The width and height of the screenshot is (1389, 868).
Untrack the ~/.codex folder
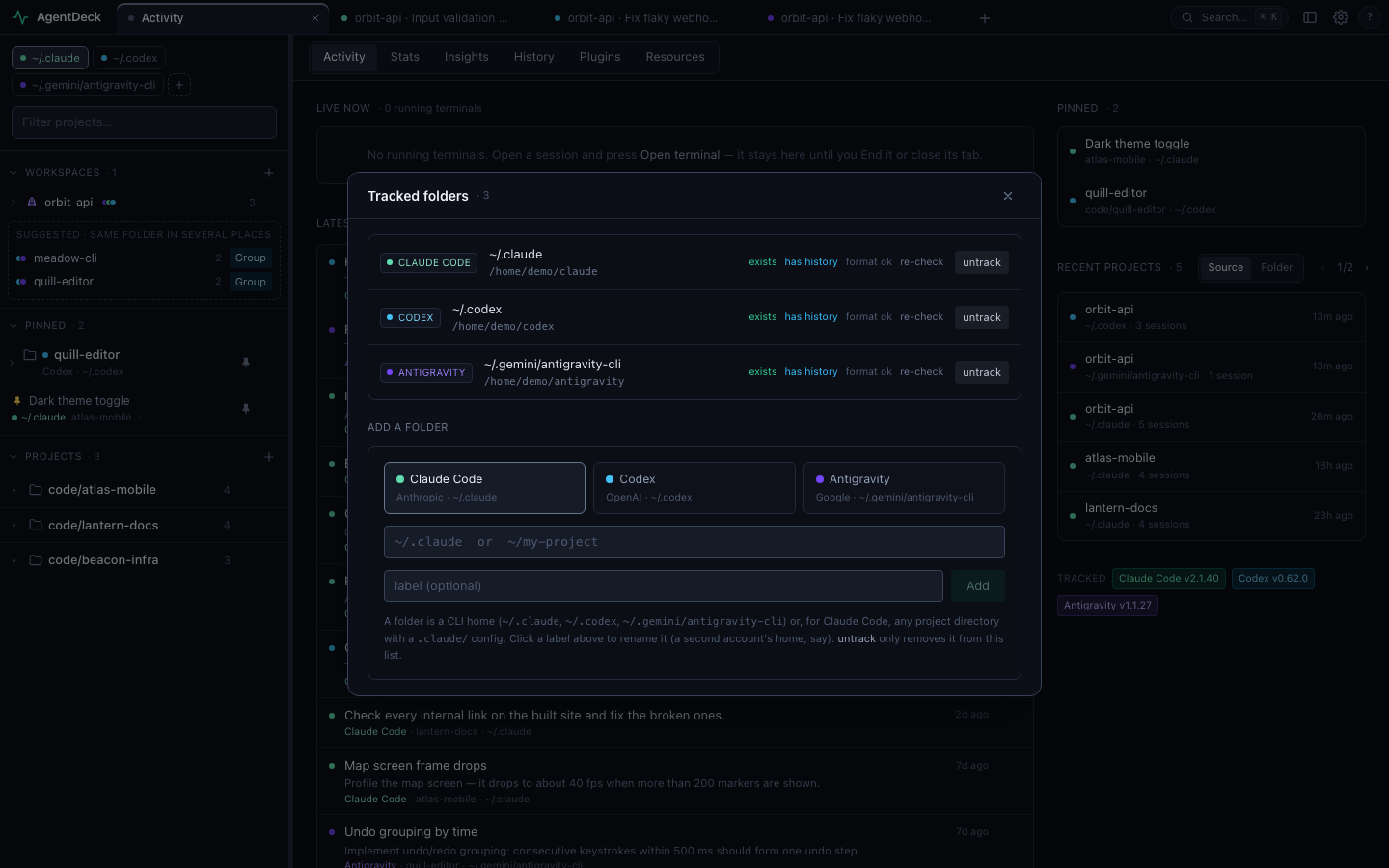pos(982,317)
